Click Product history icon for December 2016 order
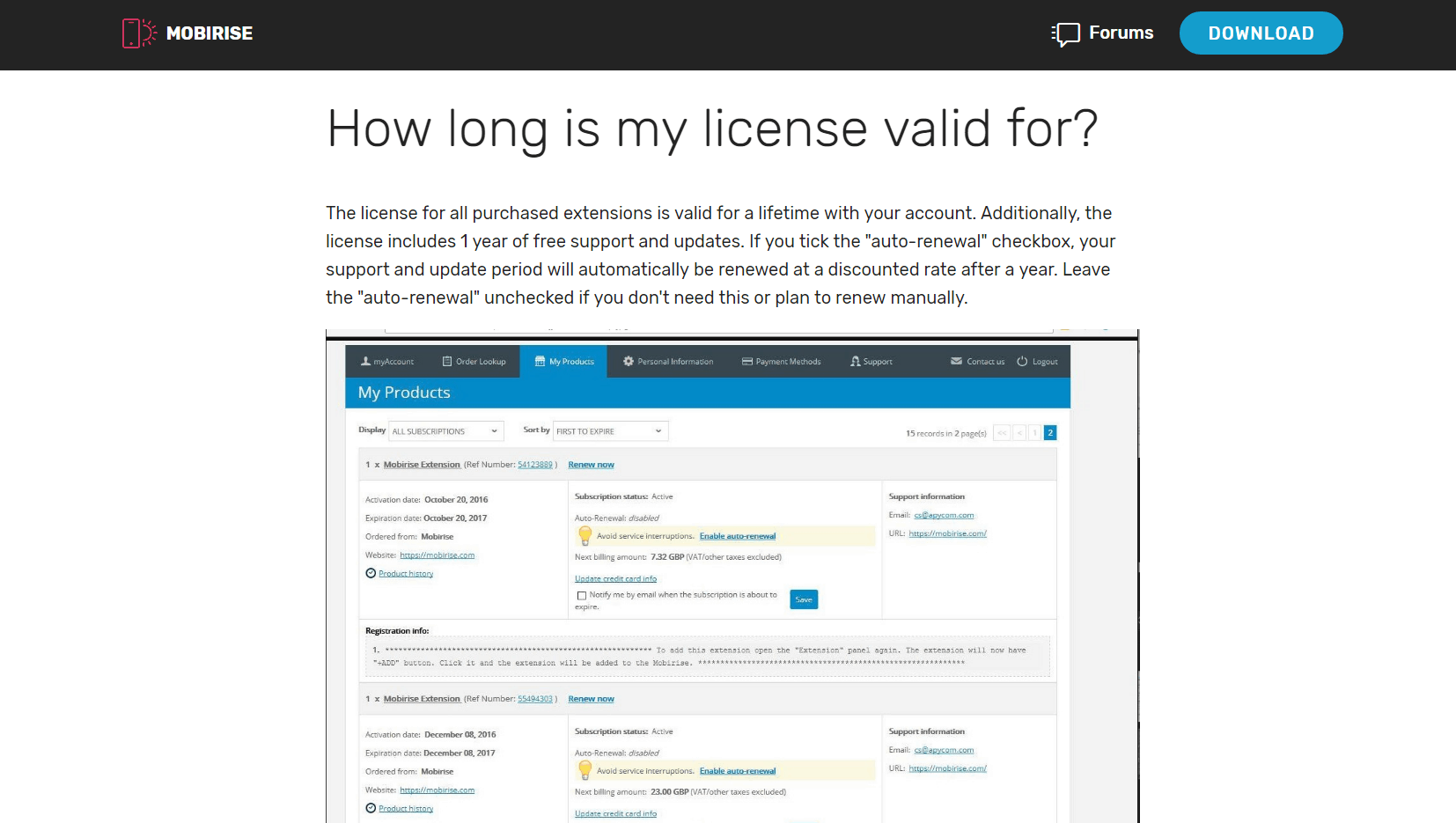1456x823 pixels. (x=371, y=808)
